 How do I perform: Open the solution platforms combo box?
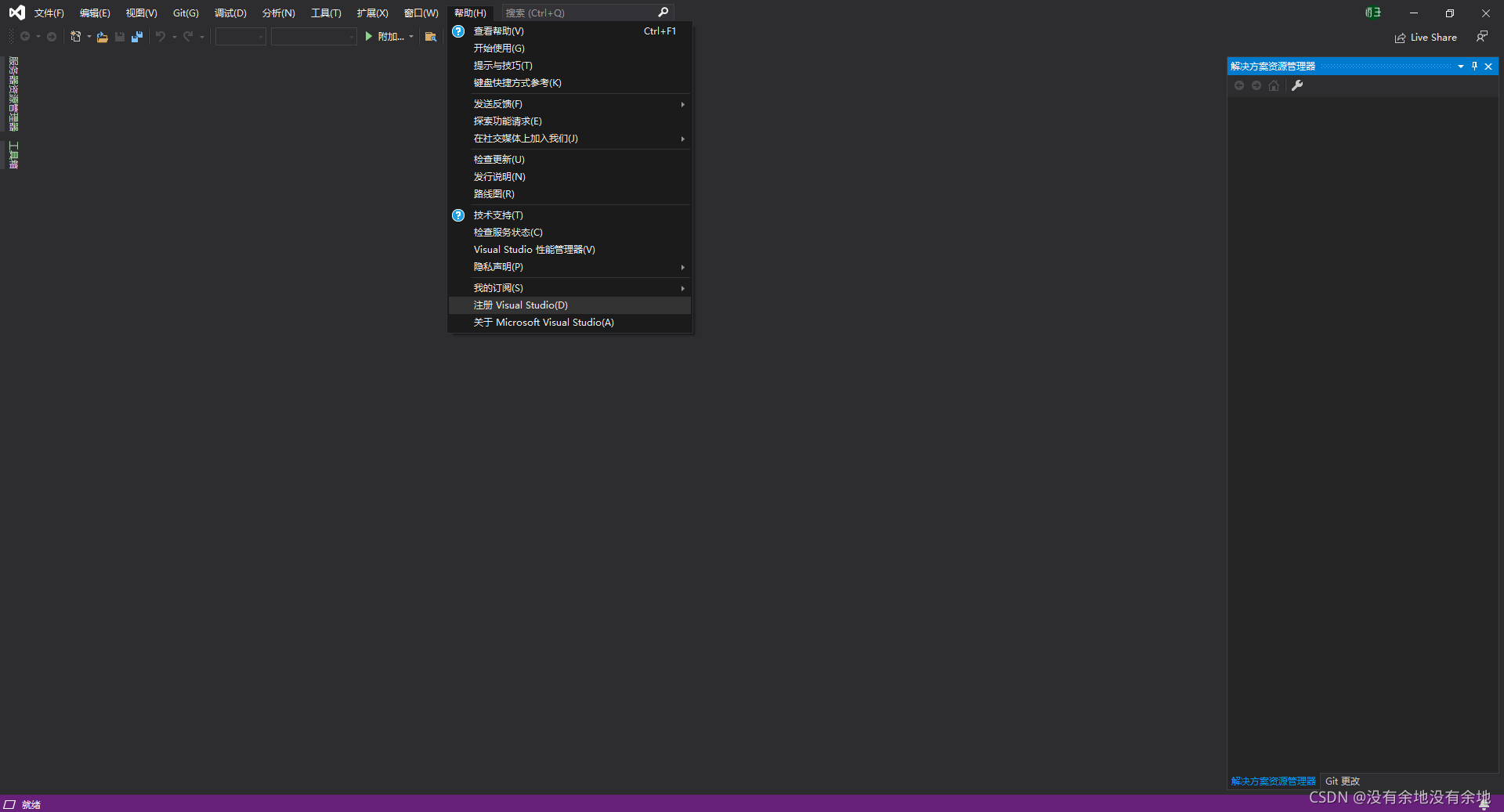pyautogui.click(x=313, y=37)
